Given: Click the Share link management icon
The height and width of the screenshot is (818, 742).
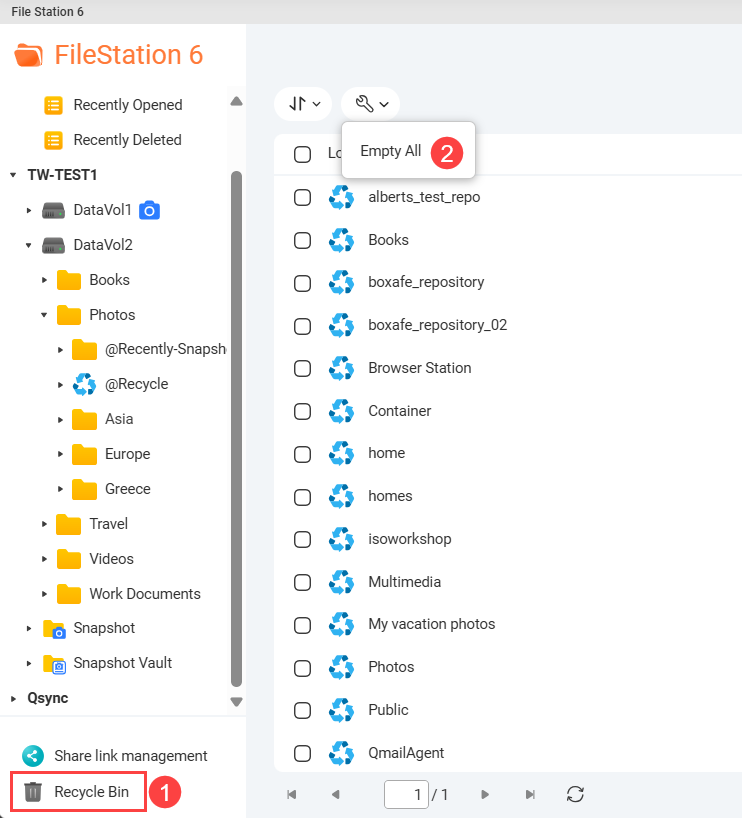Looking at the screenshot, I should click(33, 755).
